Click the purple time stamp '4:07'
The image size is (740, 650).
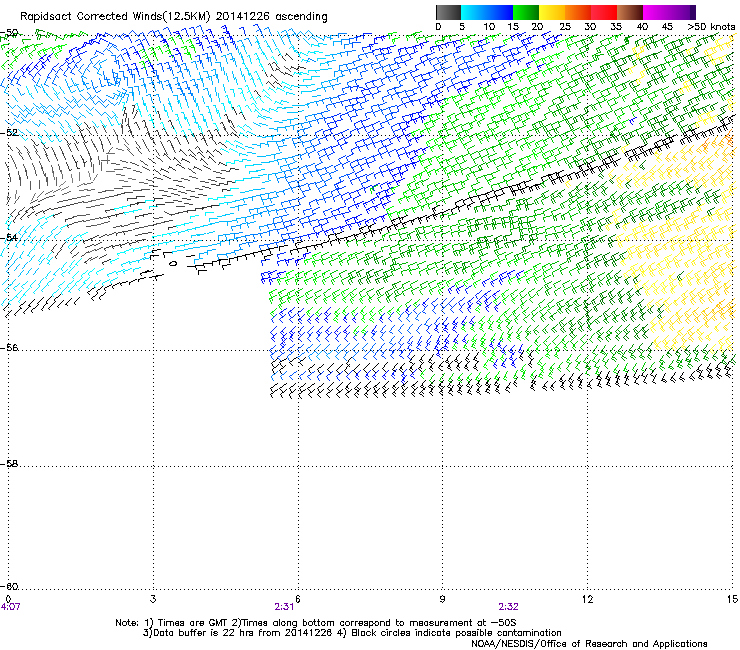(10, 607)
